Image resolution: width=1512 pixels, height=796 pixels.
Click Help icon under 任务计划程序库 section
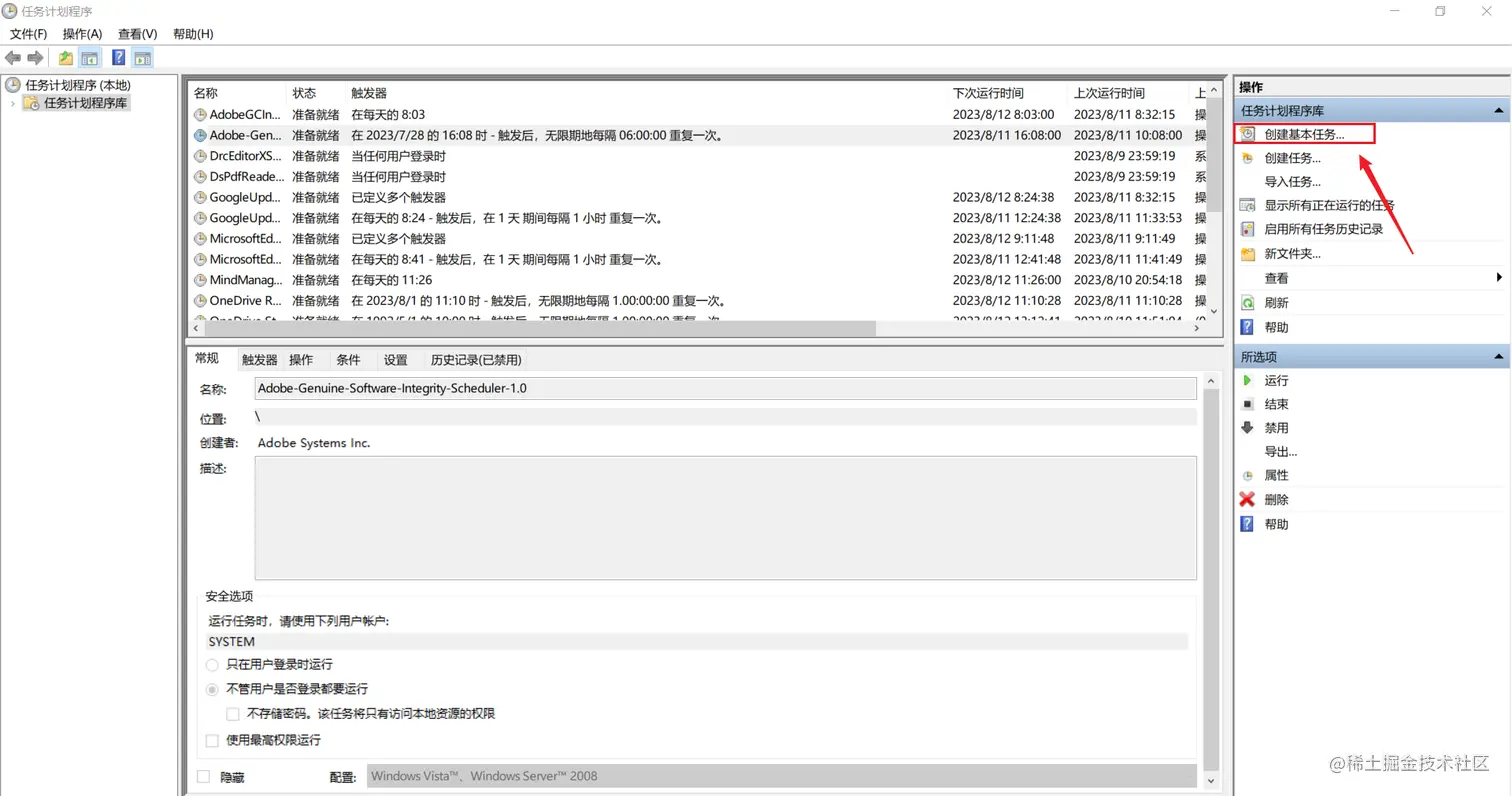pyautogui.click(x=1247, y=327)
